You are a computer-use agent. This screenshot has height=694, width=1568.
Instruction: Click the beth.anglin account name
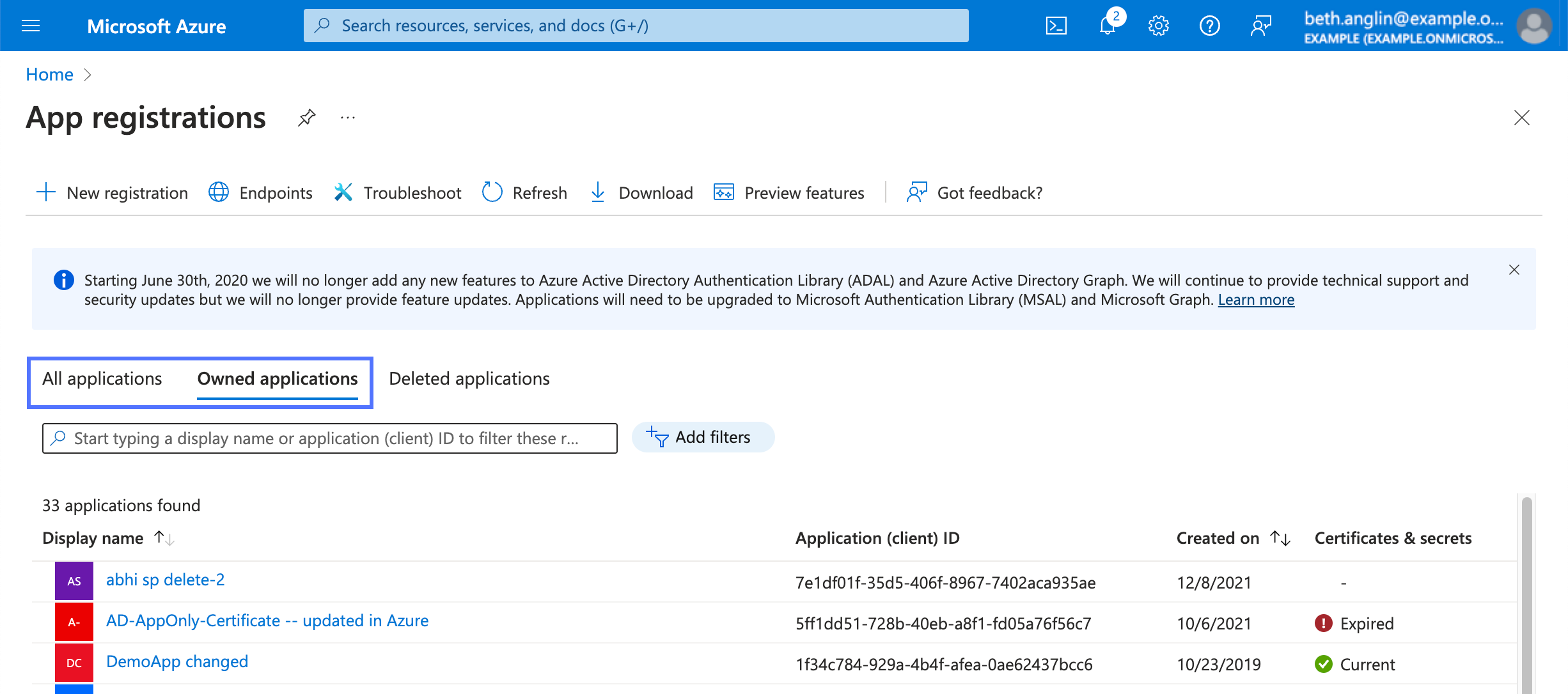(x=1404, y=18)
